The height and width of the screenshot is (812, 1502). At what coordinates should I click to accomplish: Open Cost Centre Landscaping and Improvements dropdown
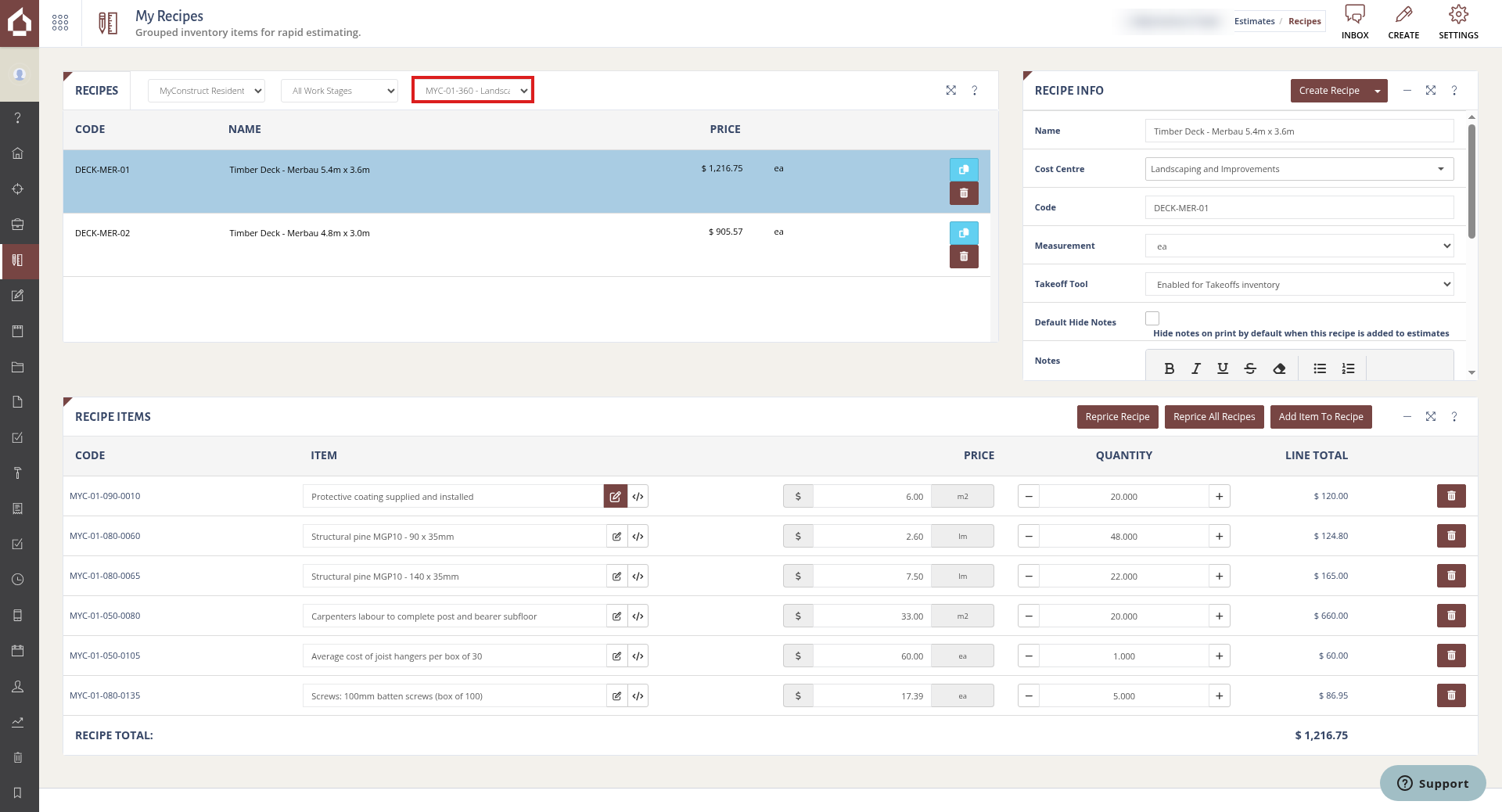[1299, 169]
